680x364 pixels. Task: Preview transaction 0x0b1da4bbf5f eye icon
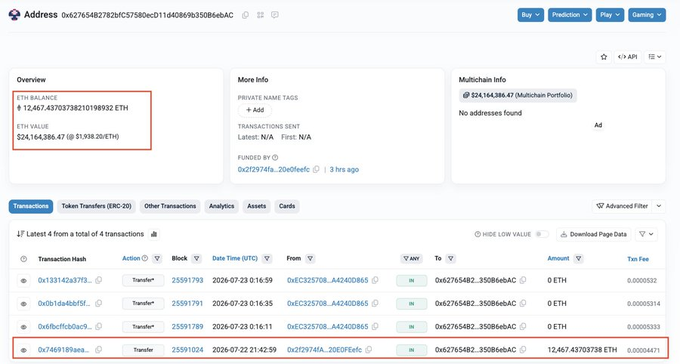(24, 304)
